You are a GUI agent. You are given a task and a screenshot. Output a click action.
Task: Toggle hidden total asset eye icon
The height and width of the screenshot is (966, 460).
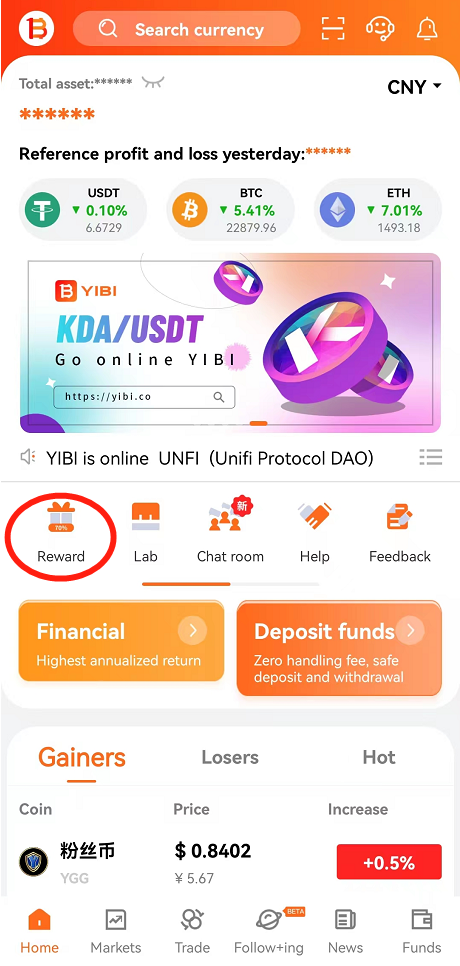click(x=153, y=82)
